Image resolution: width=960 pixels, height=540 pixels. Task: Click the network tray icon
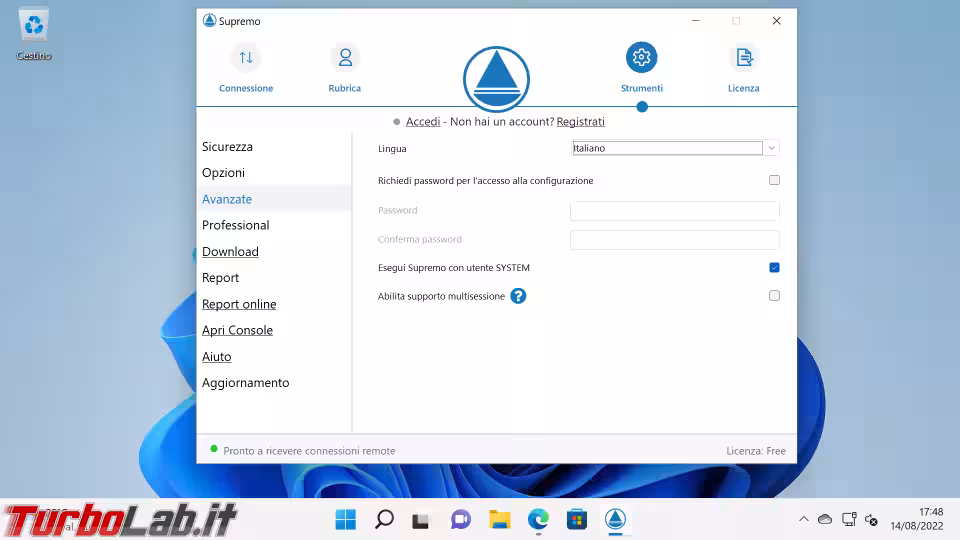(x=849, y=520)
